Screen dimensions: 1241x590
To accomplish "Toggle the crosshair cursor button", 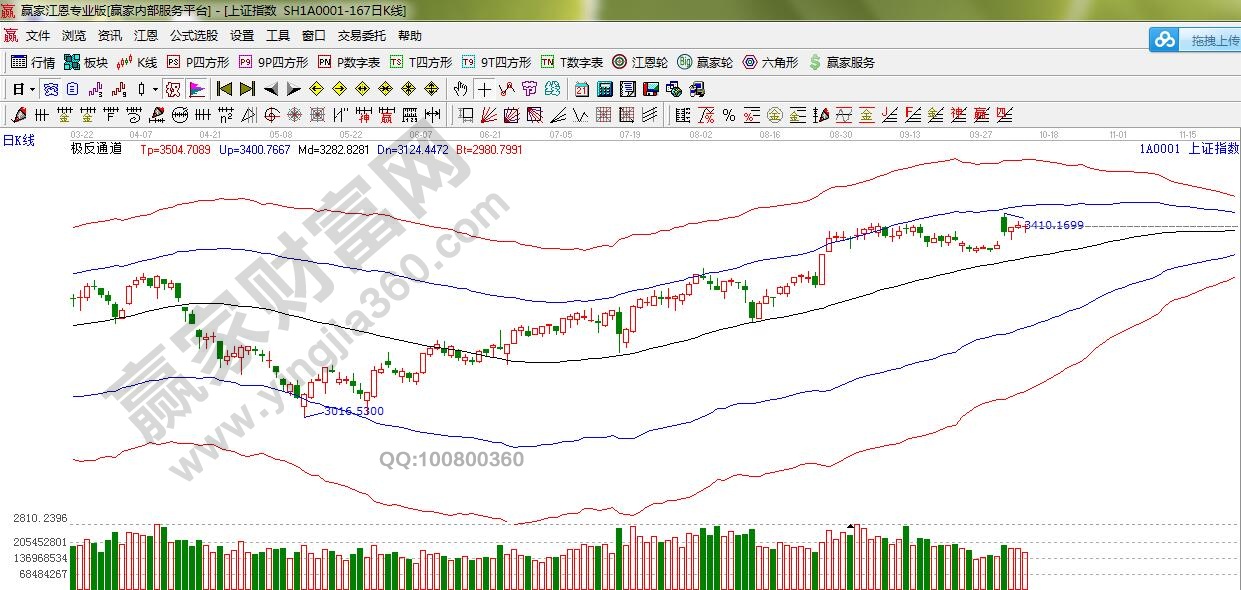I will click(484, 89).
